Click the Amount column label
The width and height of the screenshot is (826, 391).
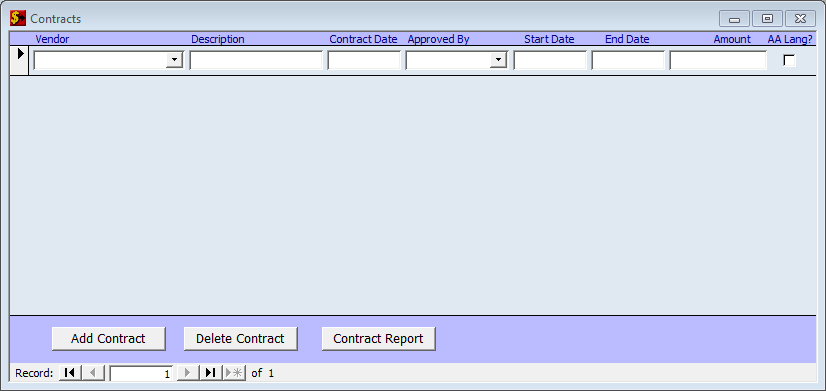pos(732,39)
